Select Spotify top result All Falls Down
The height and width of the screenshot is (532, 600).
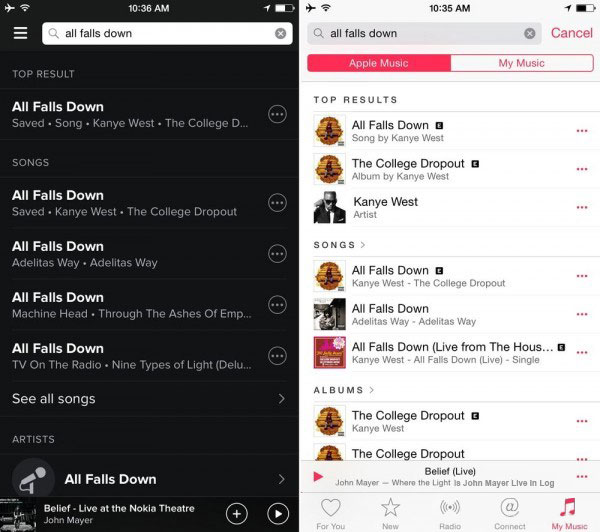pyautogui.click(x=130, y=114)
